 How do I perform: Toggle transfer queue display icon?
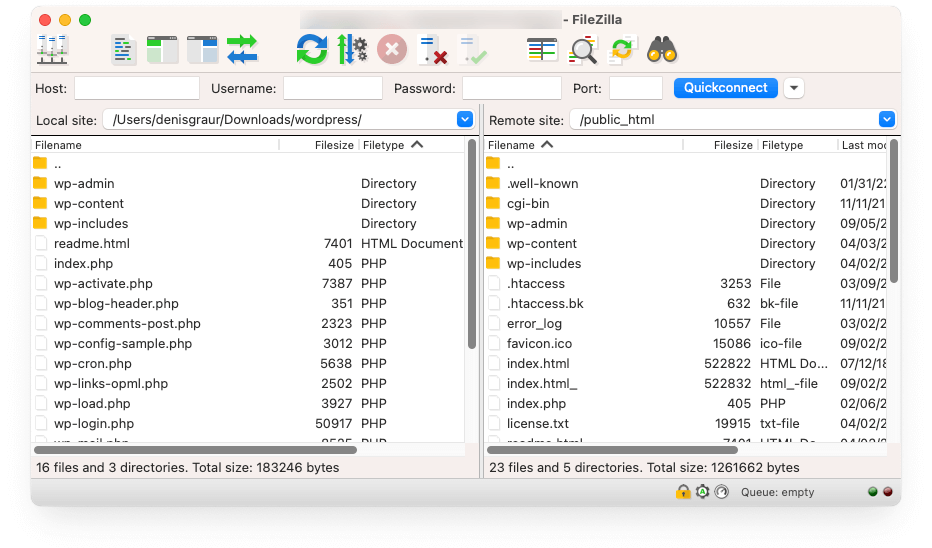click(243, 49)
